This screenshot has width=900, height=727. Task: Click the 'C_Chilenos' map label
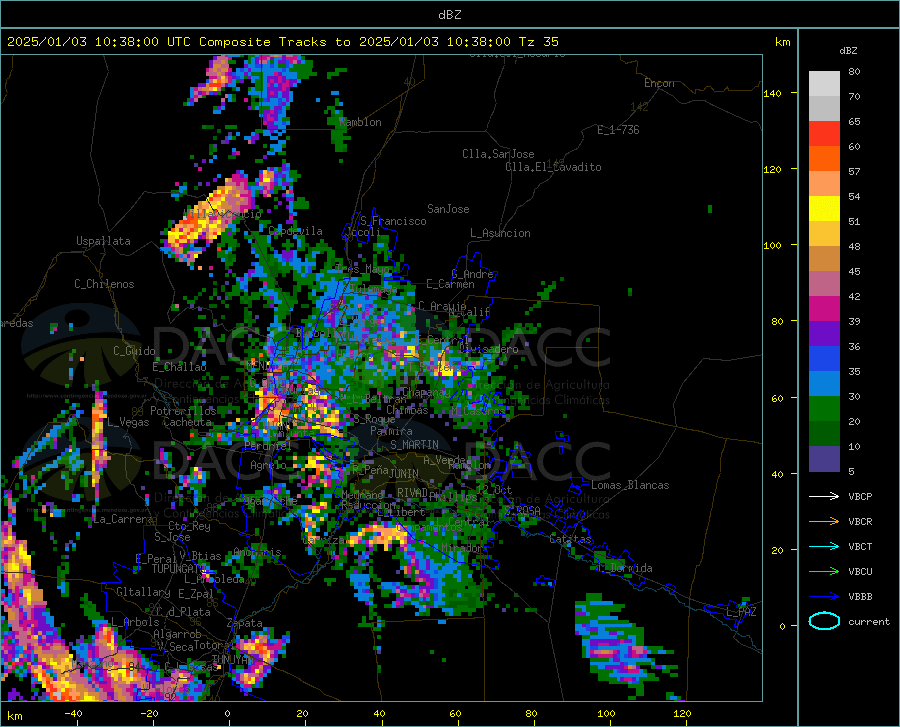click(104, 284)
